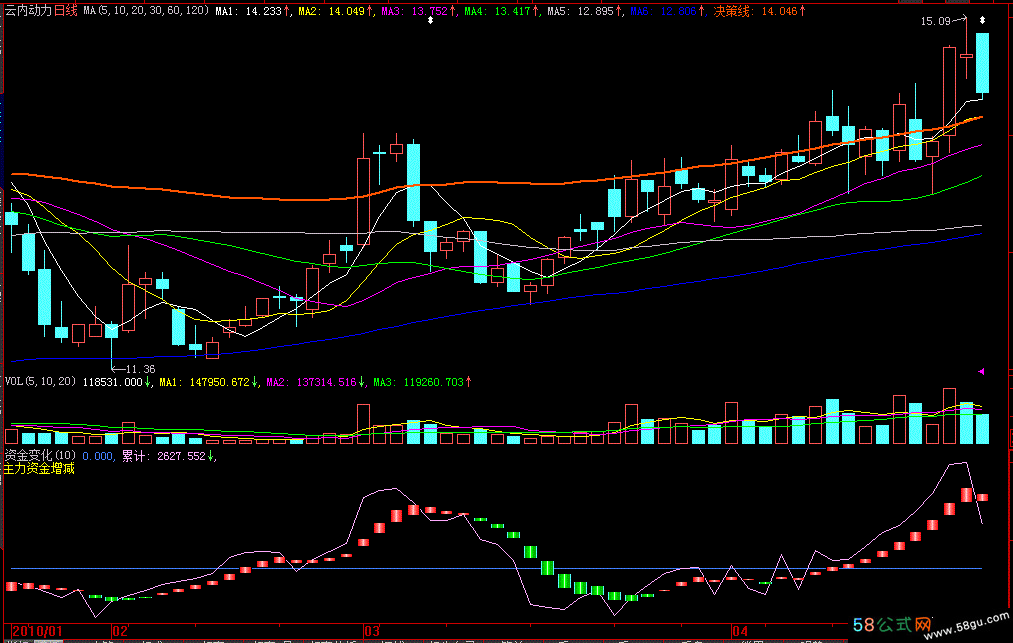
Task: Click the latest tall cyan candlestick
Action: pos(982,63)
